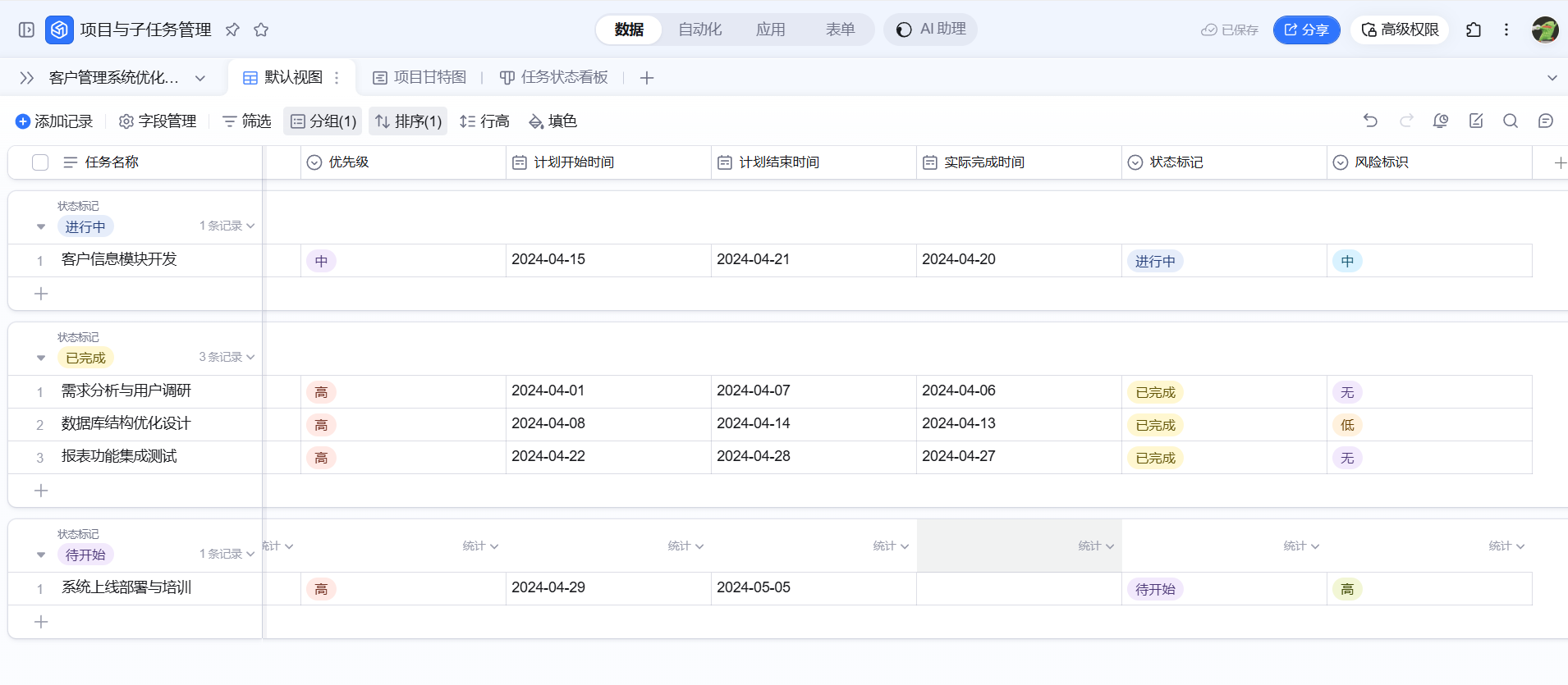Click the extensions puzzle icon

click(x=1474, y=30)
